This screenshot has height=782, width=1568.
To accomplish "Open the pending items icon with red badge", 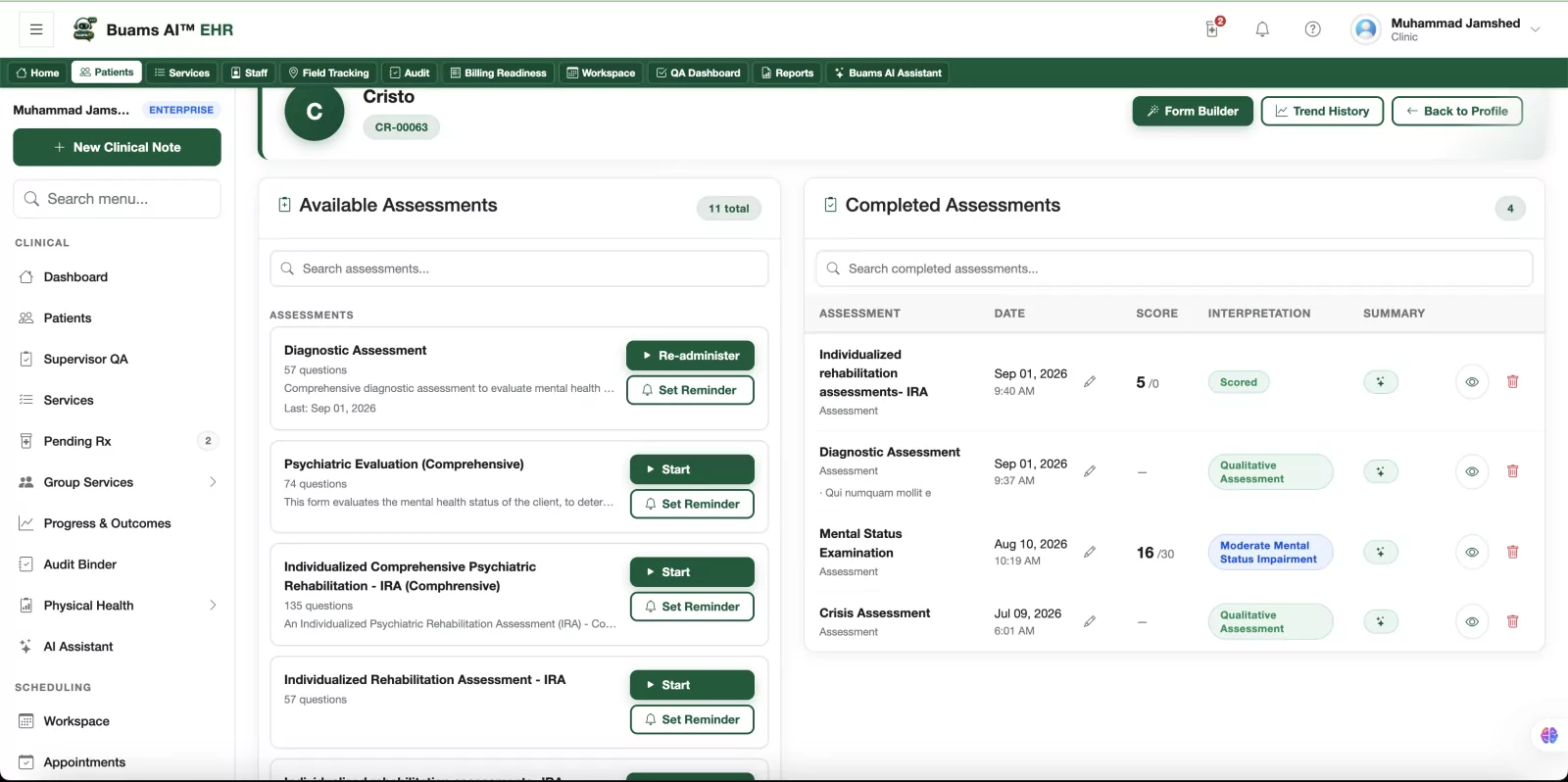I will coord(1213,28).
